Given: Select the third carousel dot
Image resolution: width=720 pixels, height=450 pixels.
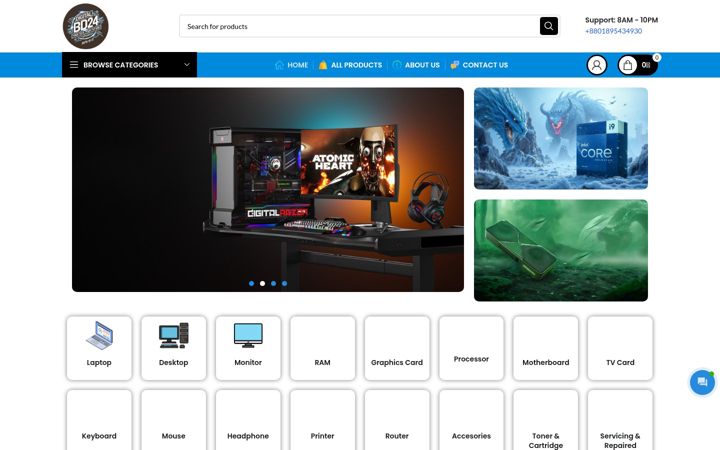Looking at the screenshot, I should (273, 283).
